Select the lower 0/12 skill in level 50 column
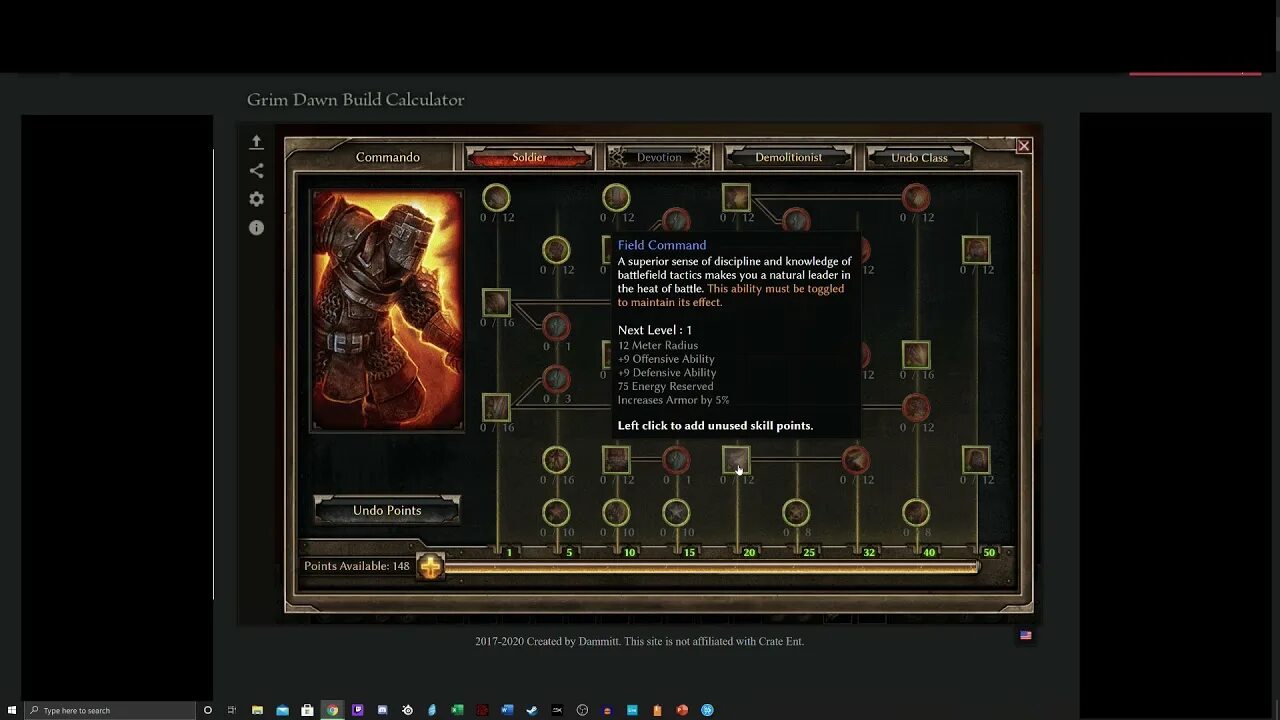The height and width of the screenshot is (720, 1280). (x=976, y=460)
